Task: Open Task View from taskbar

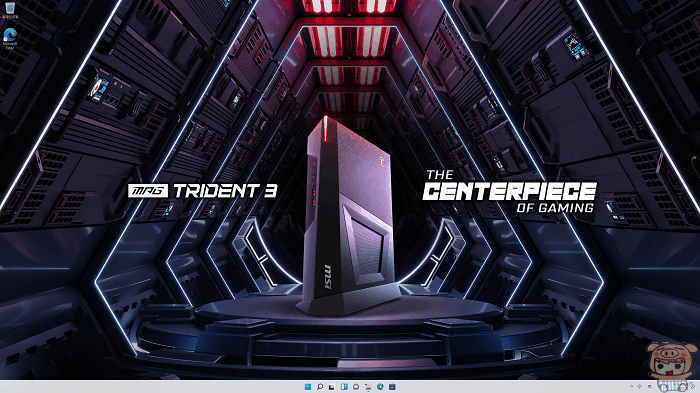Action: click(x=332, y=387)
